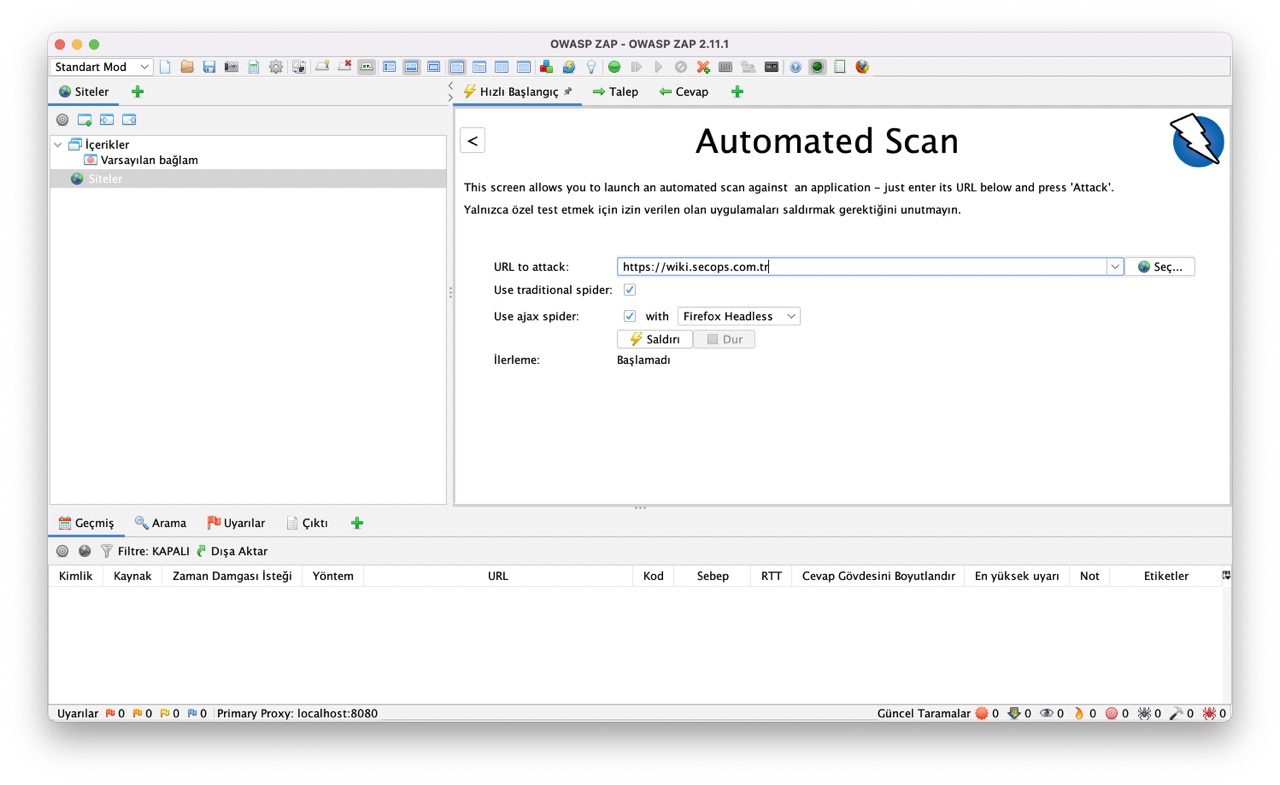Click the red cross break-all toolbar icon

(x=345, y=67)
